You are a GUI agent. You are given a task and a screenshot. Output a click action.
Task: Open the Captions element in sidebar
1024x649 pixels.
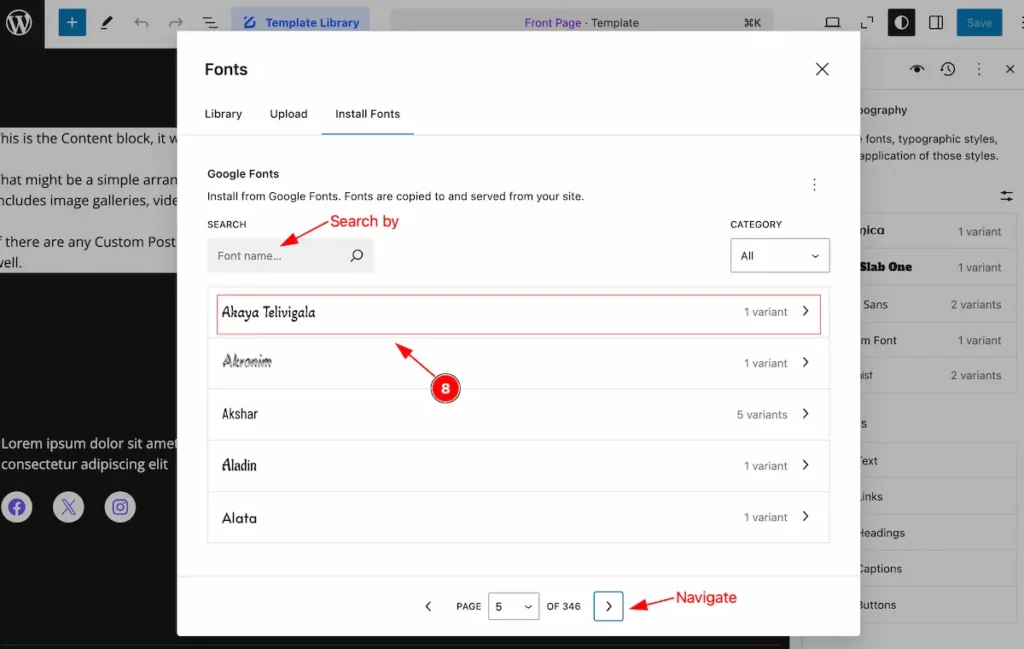[938, 569]
